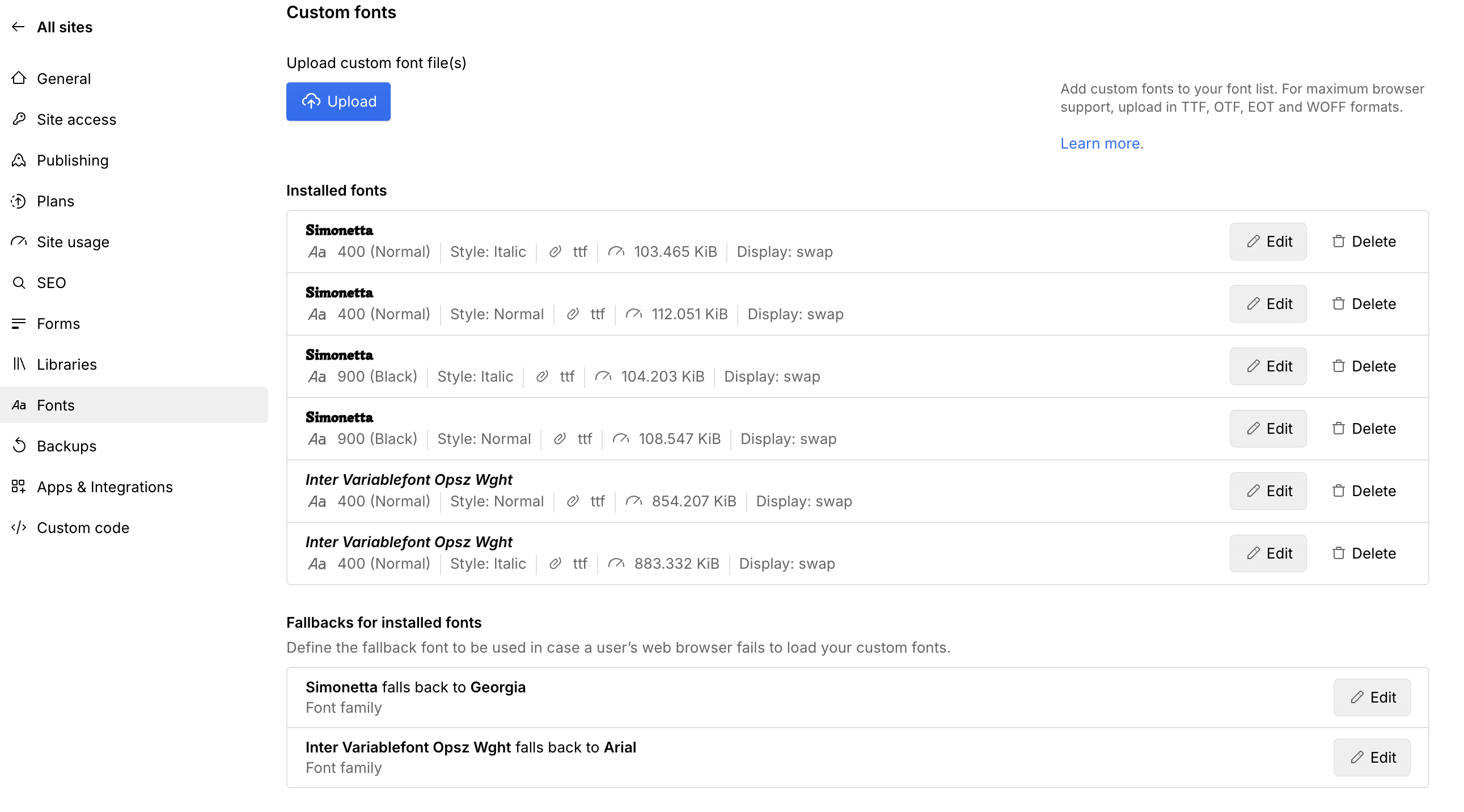Open the Plans settings page
This screenshot has height=812, width=1464.
tap(55, 201)
